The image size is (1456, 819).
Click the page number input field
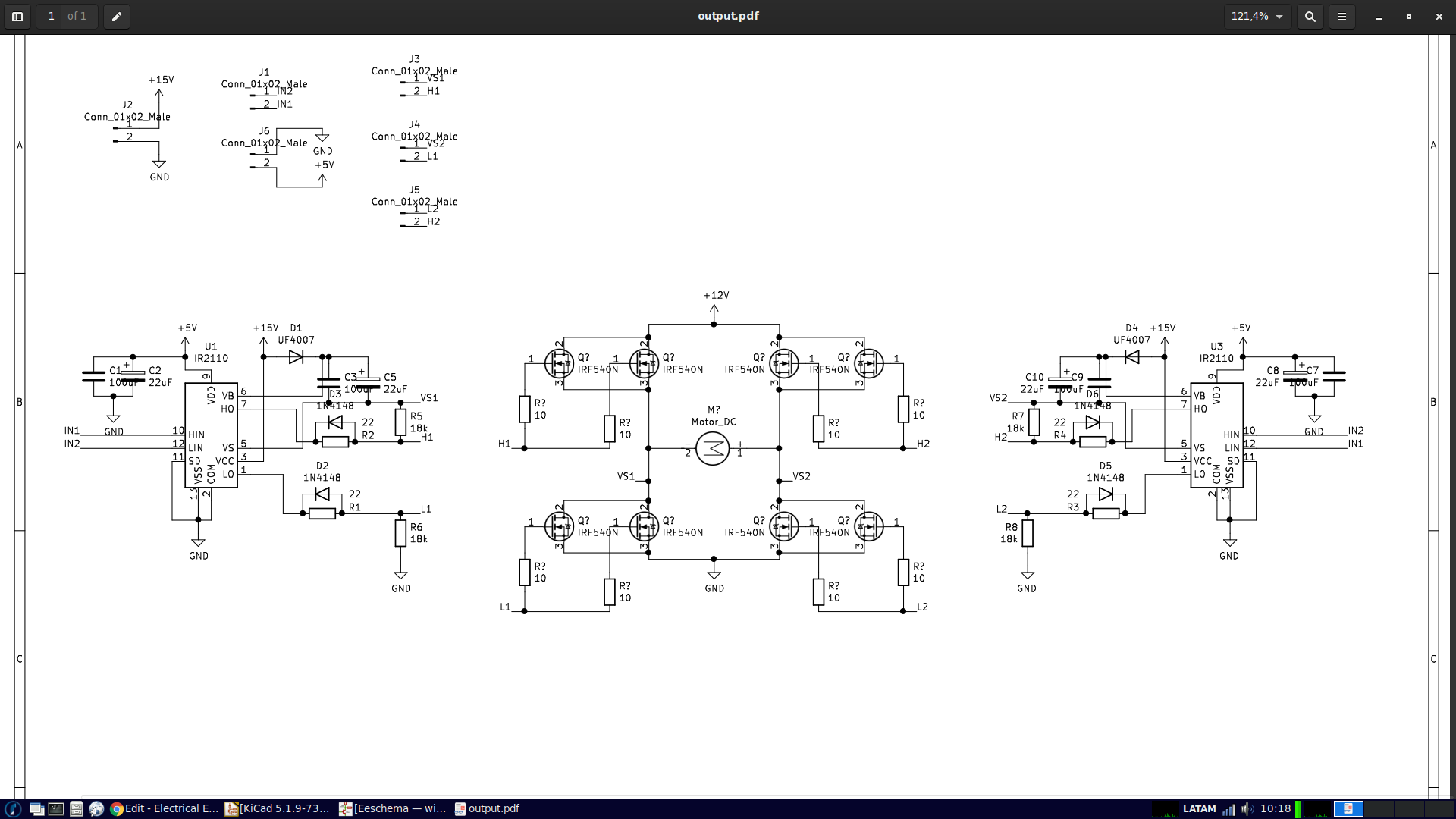pyautogui.click(x=49, y=16)
